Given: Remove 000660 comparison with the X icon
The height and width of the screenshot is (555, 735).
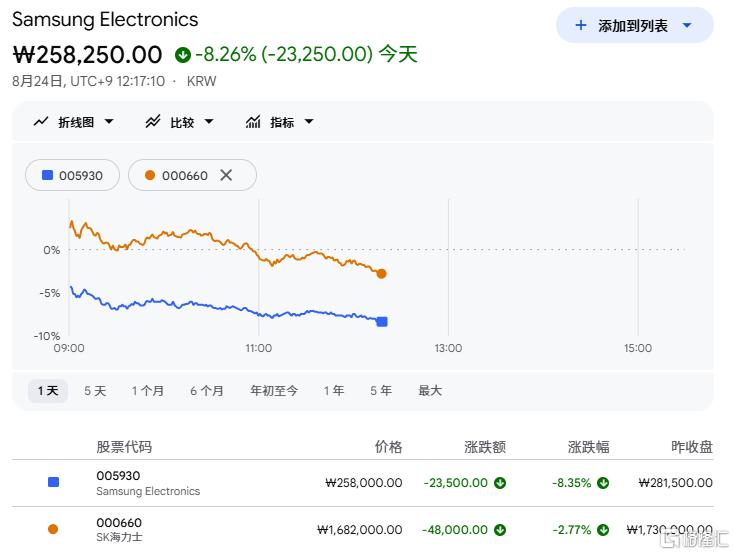Looking at the screenshot, I should point(226,175).
